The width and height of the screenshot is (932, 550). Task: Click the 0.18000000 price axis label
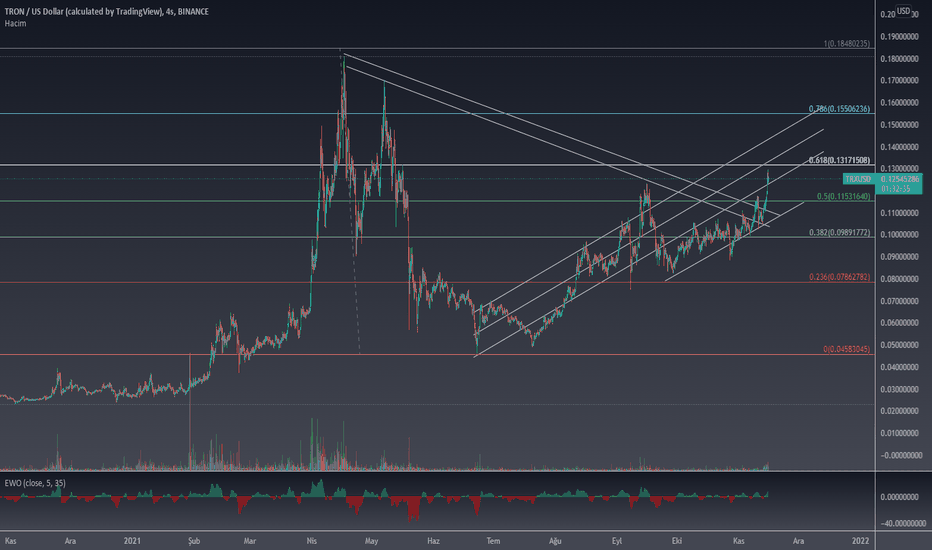point(900,59)
